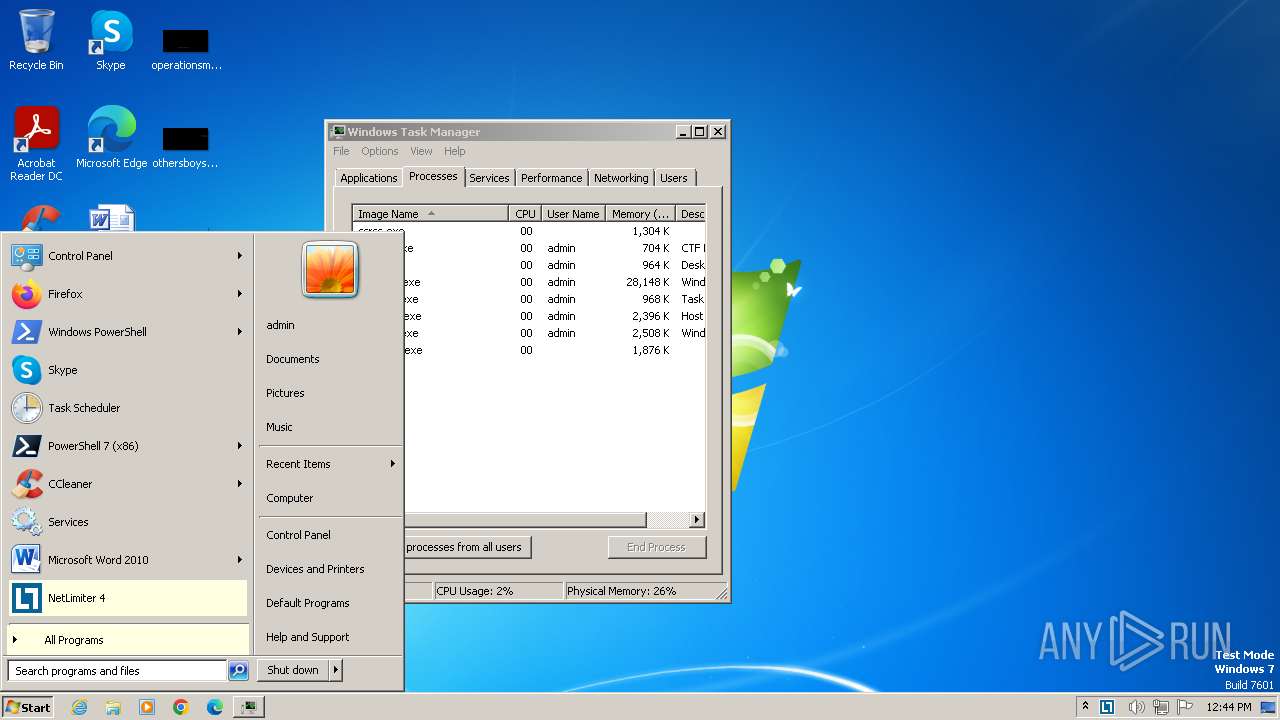Expand Microsoft Word 2010 jump list arrow

[x=240, y=560]
